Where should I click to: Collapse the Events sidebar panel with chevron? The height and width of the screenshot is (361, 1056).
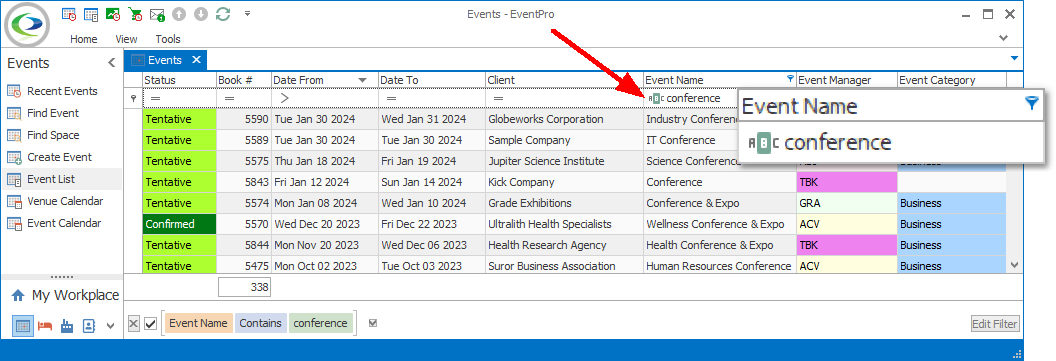[x=112, y=63]
